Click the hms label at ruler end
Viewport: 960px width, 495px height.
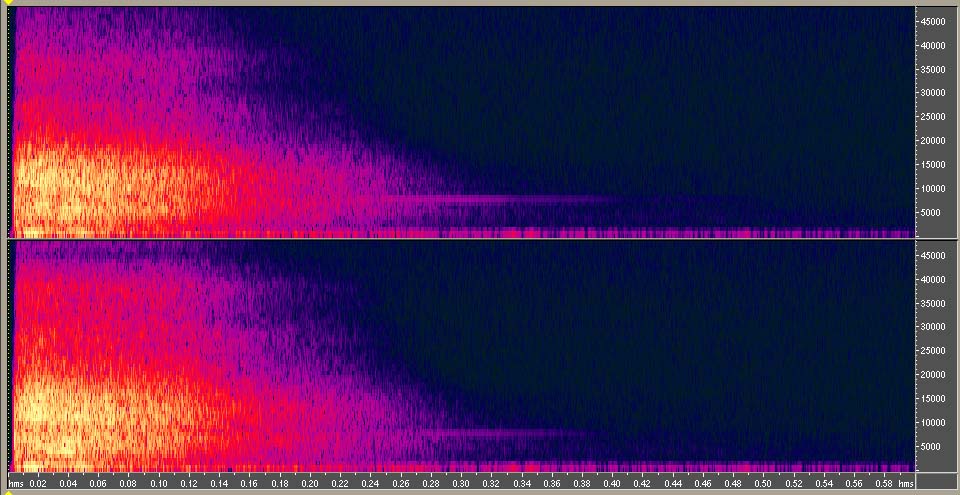click(x=907, y=483)
